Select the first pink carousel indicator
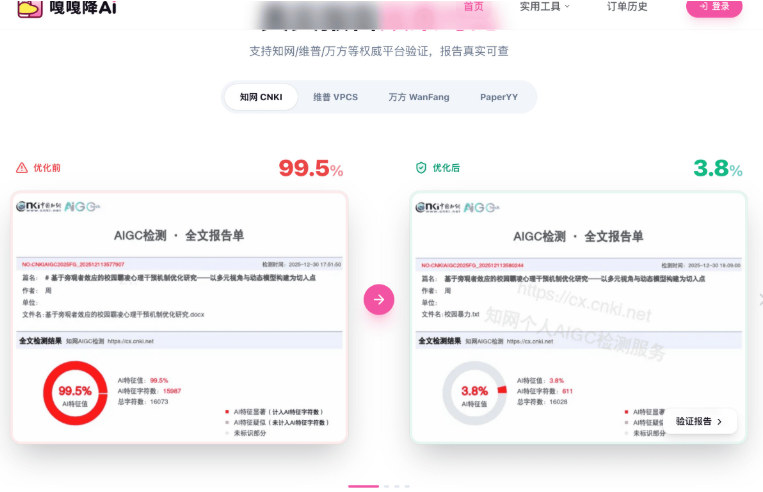 363,486
